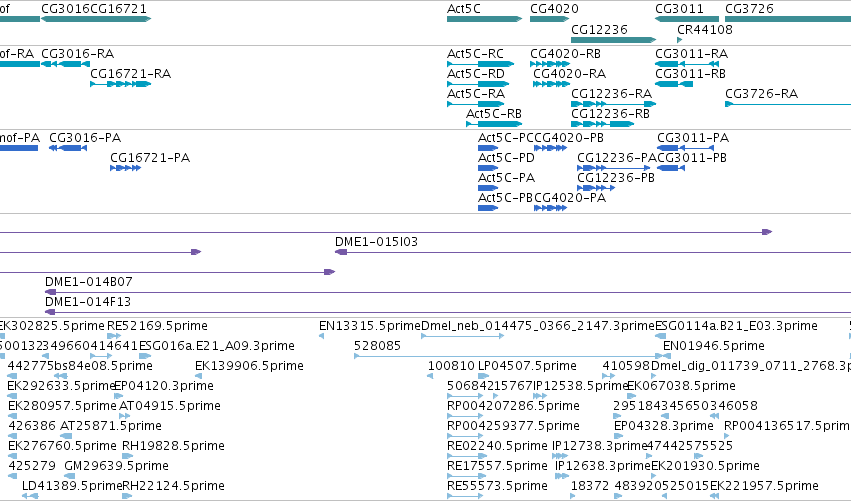The width and height of the screenshot is (851, 501).
Task: Select the CG16721 gene label
Action: (x=118, y=9)
